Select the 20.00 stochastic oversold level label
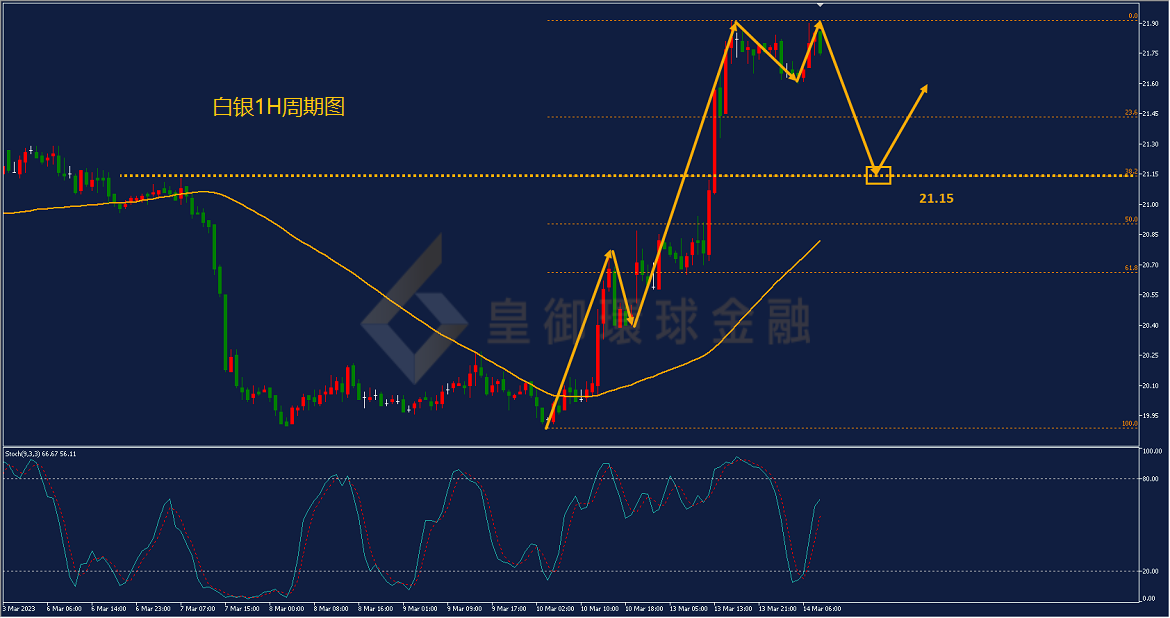The height and width of the screenshot is (618, 1170). point(1150,572)
